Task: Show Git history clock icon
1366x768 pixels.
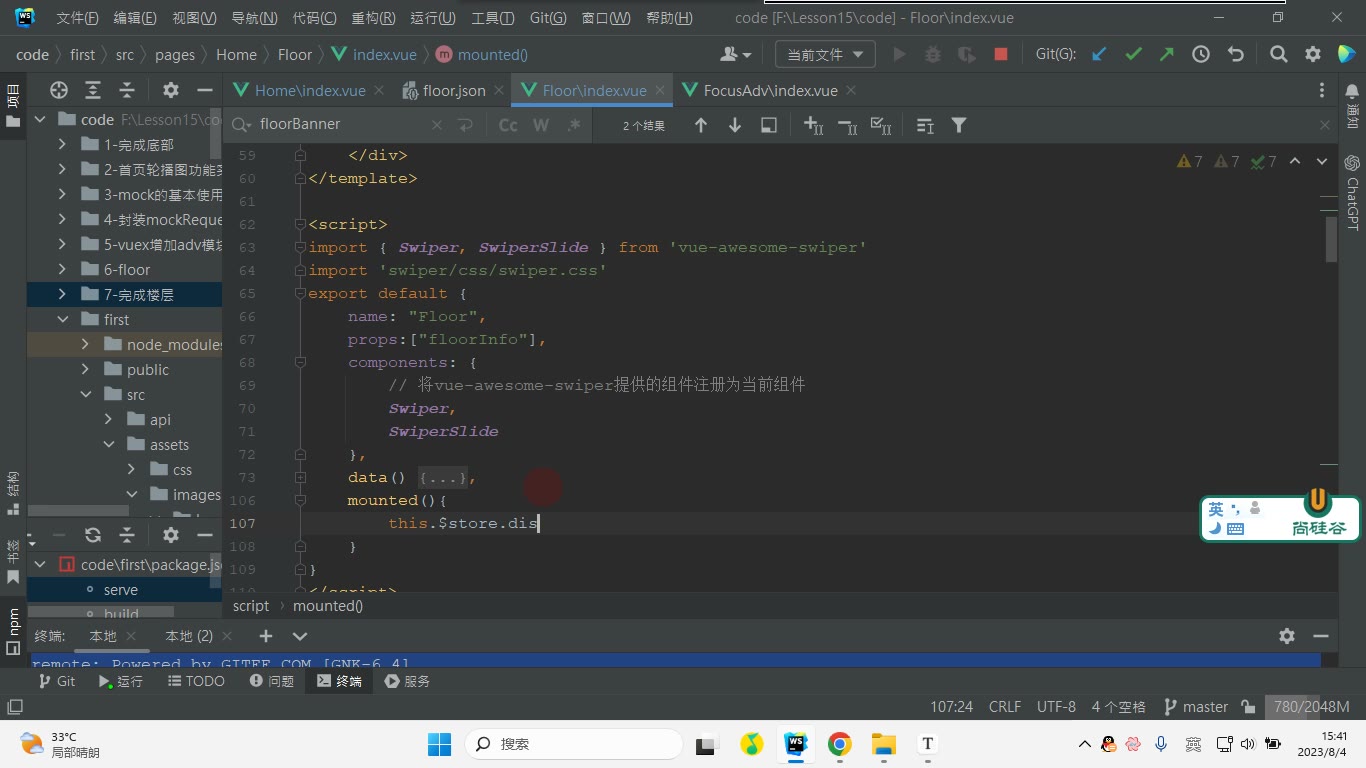Action: click(x=1200, y=55)
